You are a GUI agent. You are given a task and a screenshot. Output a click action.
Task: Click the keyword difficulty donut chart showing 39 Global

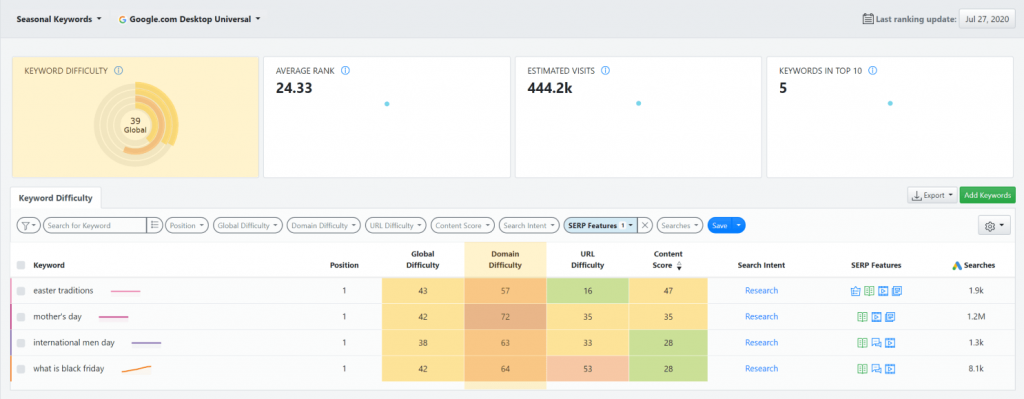point(135,123)
